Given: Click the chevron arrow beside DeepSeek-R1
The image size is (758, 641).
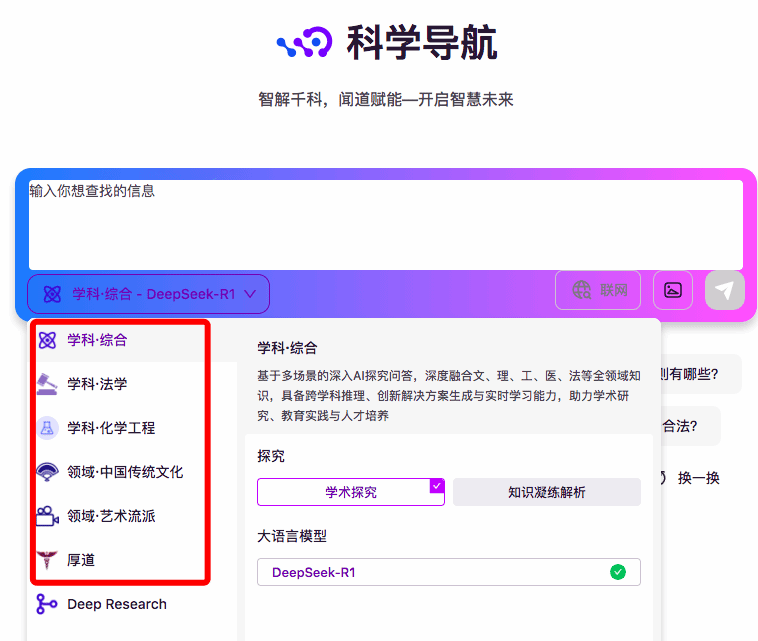Looking at the screenshot, I should (250, 294).
